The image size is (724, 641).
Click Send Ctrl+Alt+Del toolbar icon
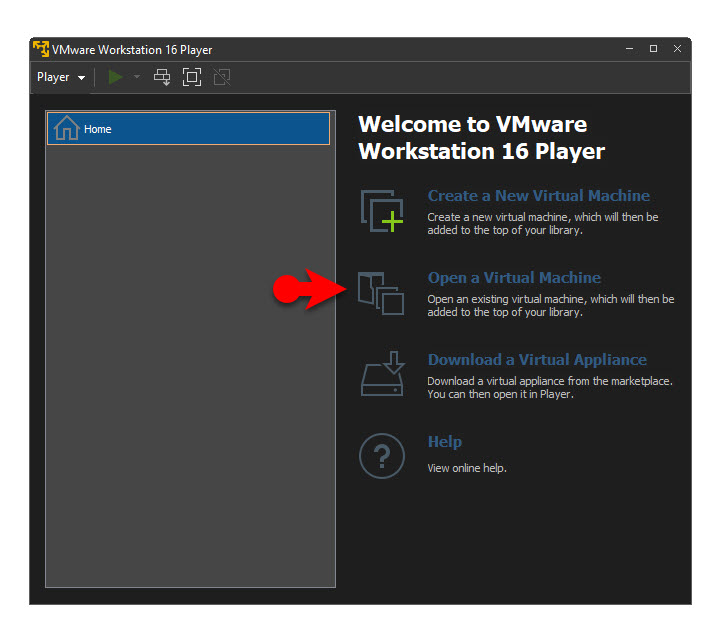coord(162,77)
